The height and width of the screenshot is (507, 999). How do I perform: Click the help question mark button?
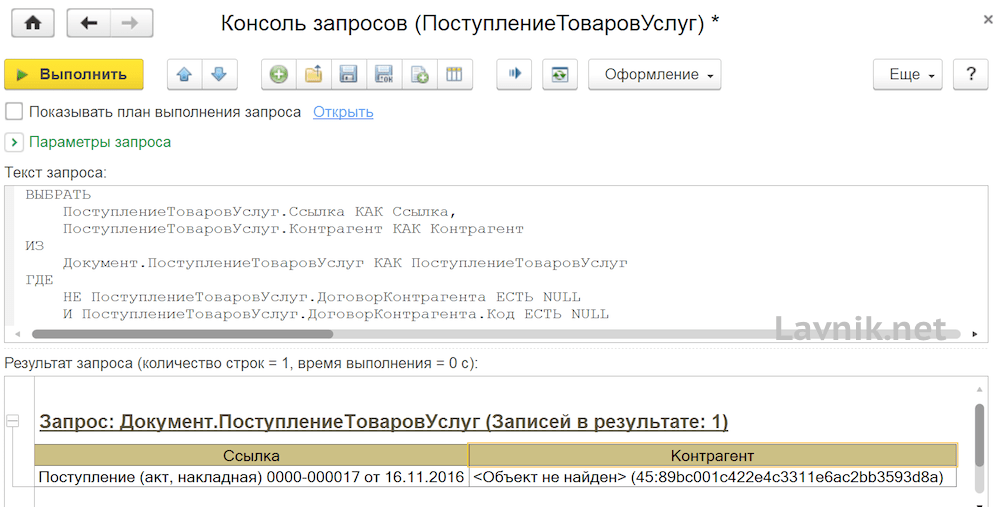click(969, 74)
